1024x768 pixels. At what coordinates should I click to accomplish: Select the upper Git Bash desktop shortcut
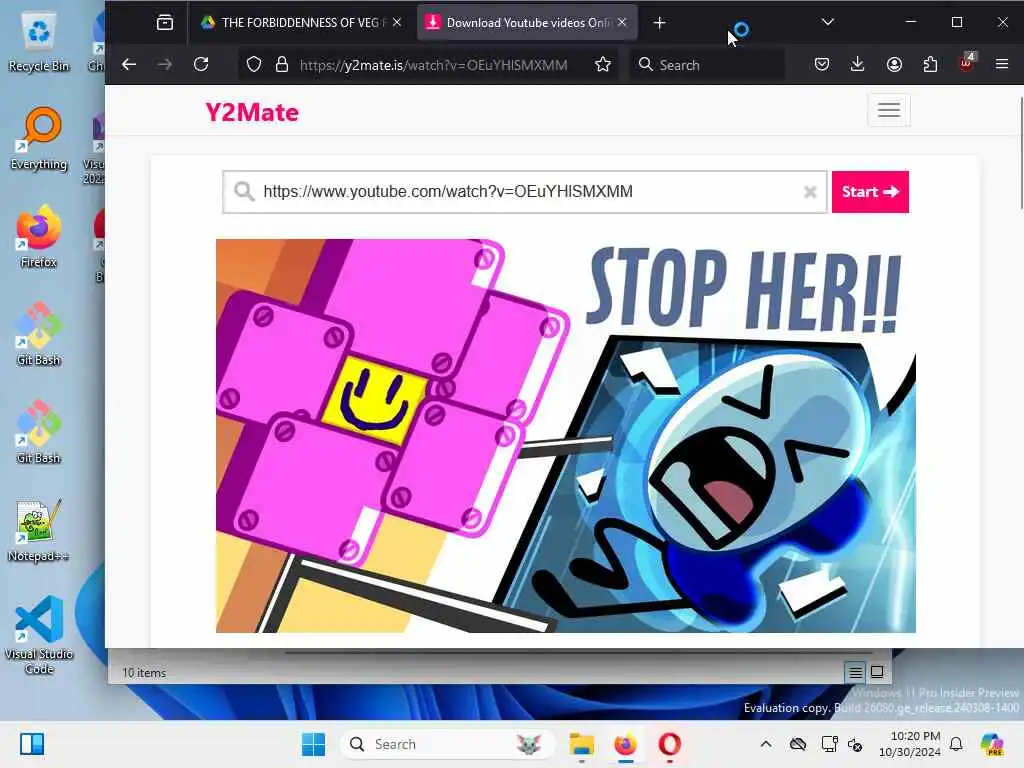tap(39, 334)
